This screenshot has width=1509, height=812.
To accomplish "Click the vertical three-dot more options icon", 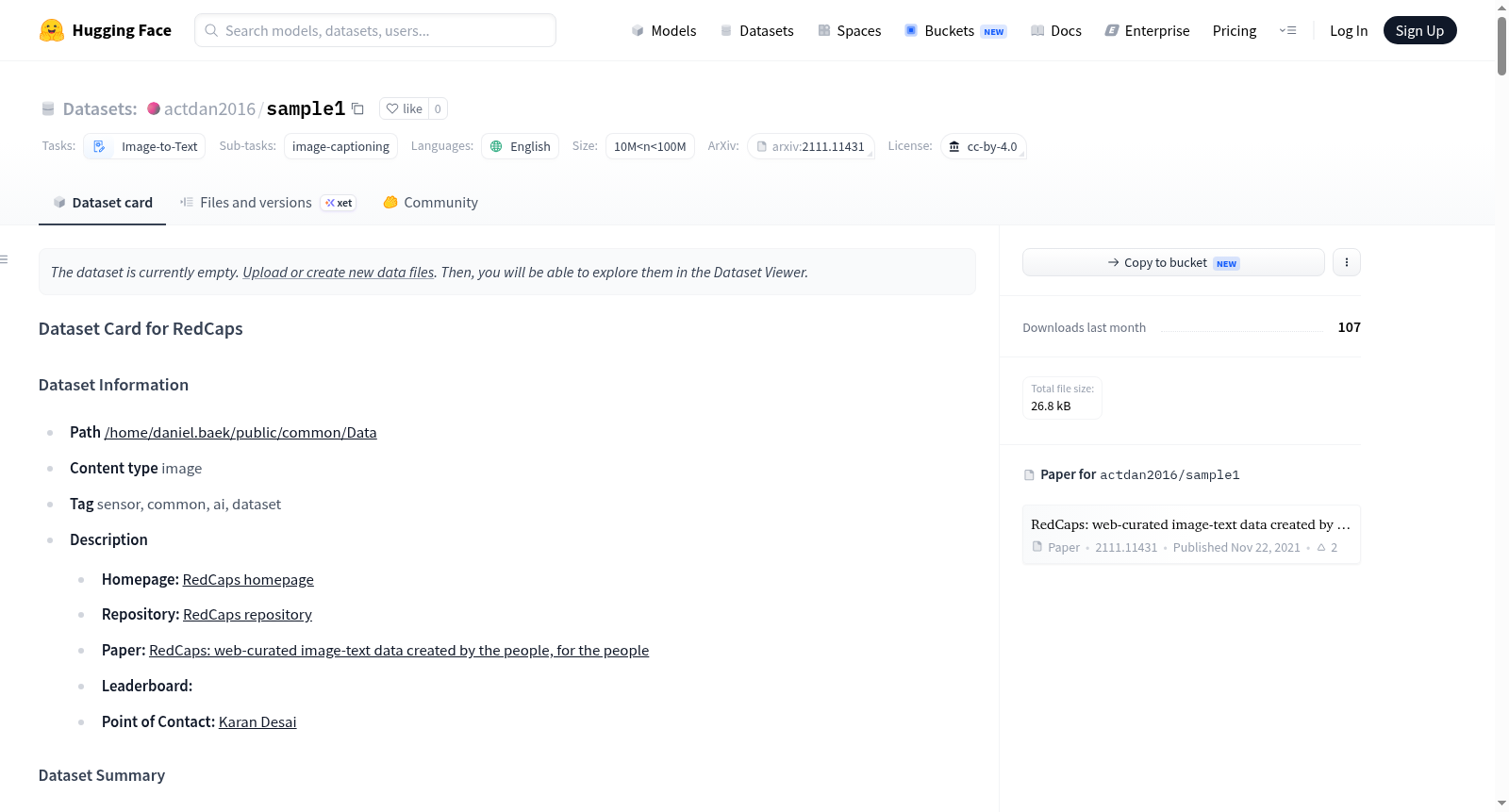I will point(1347,262).
